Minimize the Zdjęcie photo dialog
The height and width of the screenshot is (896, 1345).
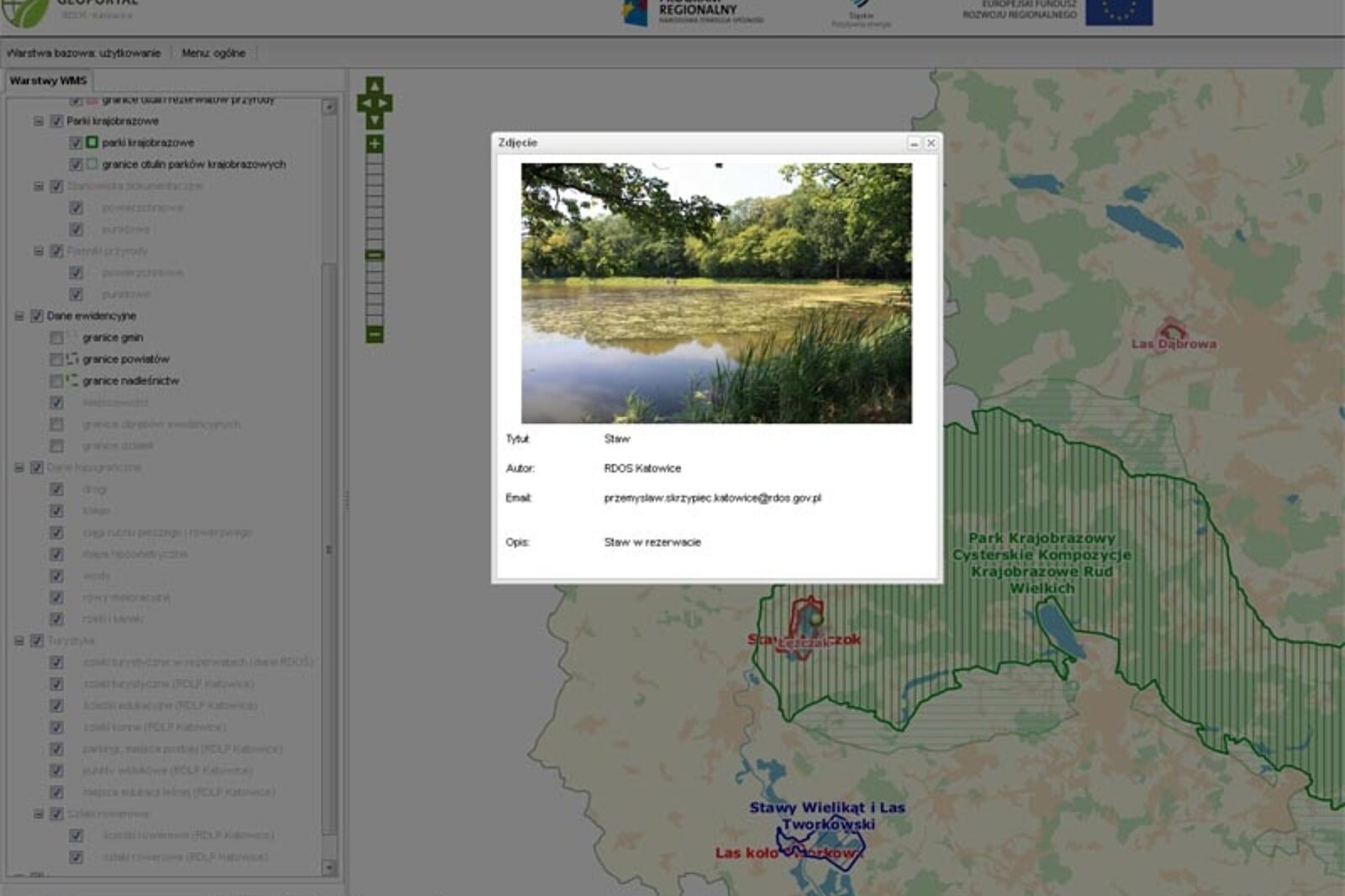click(x=914, y=144)
